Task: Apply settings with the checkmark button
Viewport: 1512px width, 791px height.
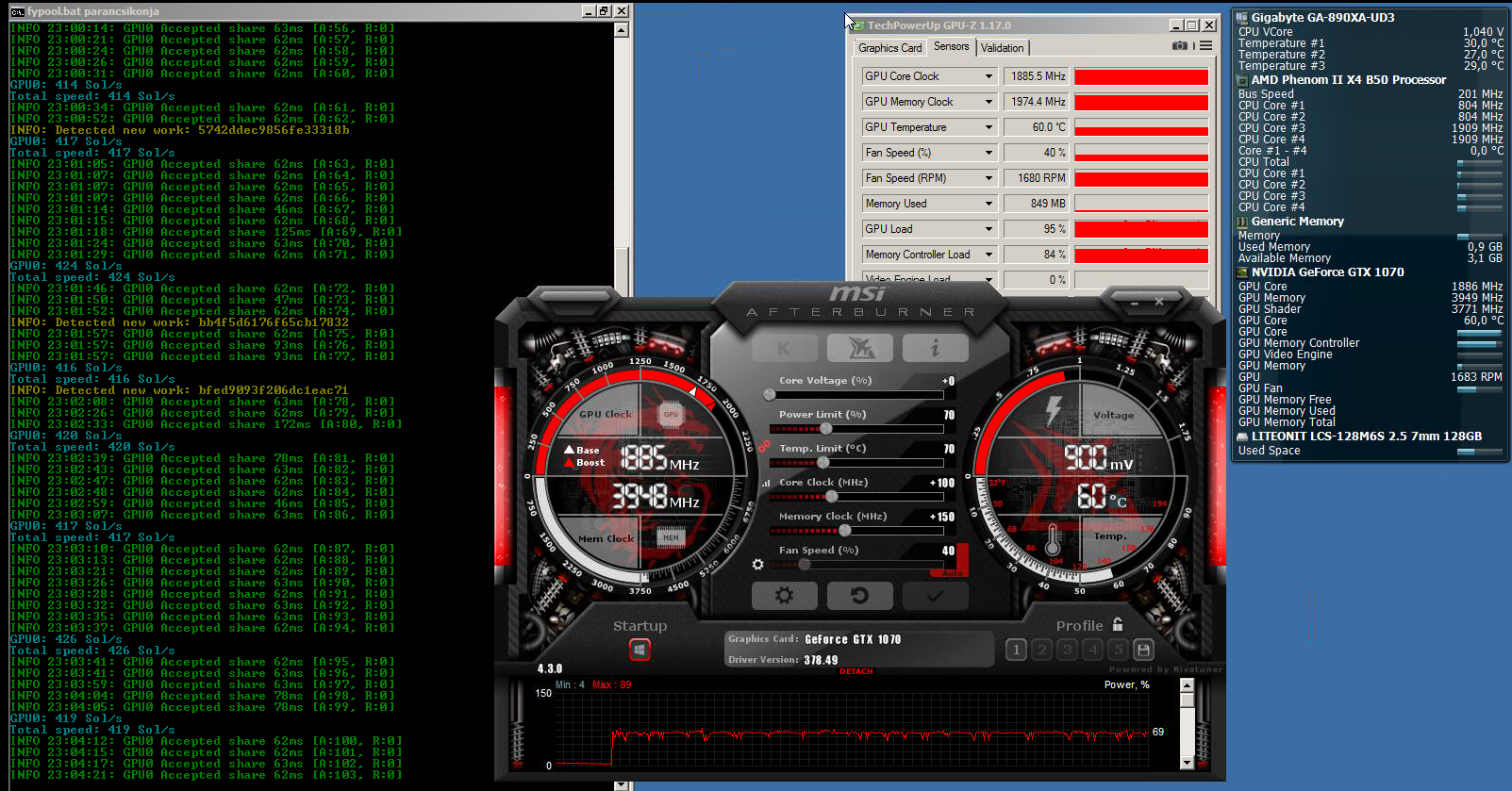Action: (x=935, y=596)
